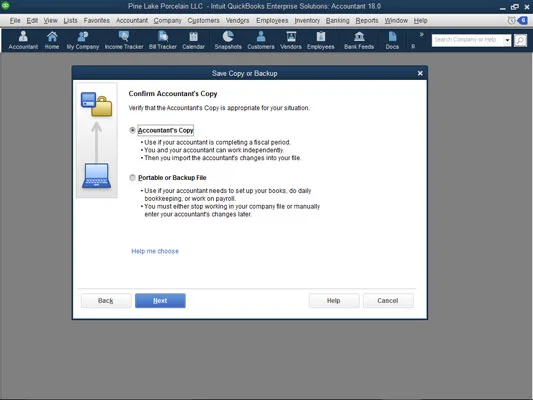Screen dimensions: 533x400
Task: Open the Banking menu
Action: [x=338, y=20]
